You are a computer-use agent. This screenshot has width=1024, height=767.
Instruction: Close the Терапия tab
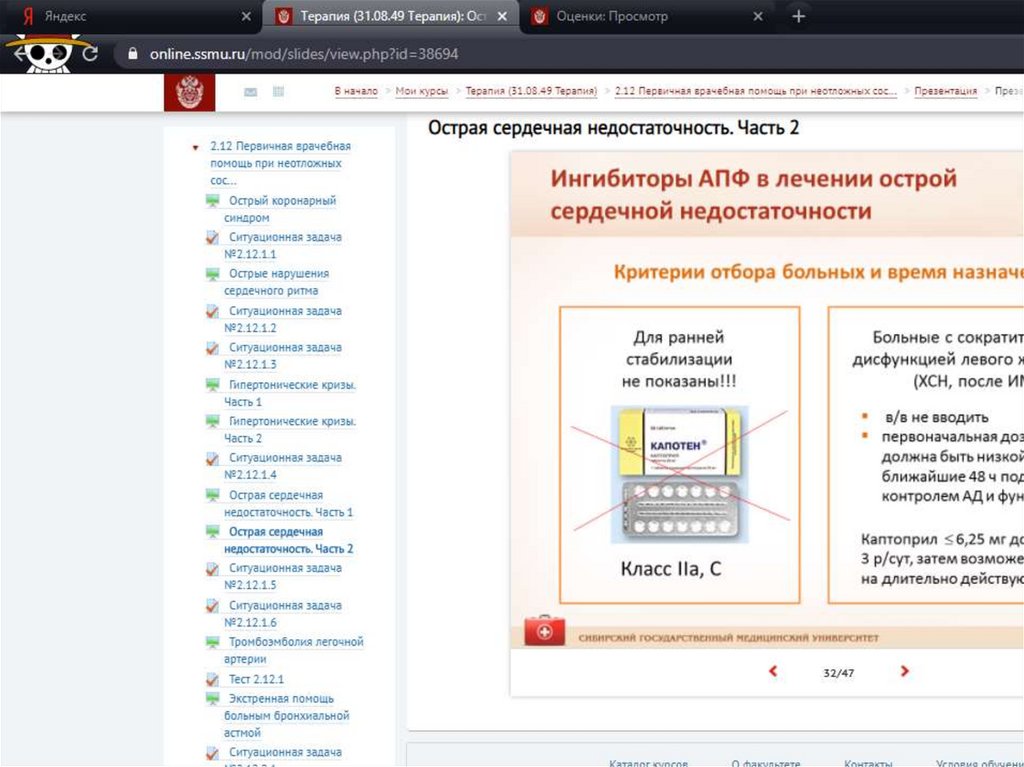click(502, 16)
